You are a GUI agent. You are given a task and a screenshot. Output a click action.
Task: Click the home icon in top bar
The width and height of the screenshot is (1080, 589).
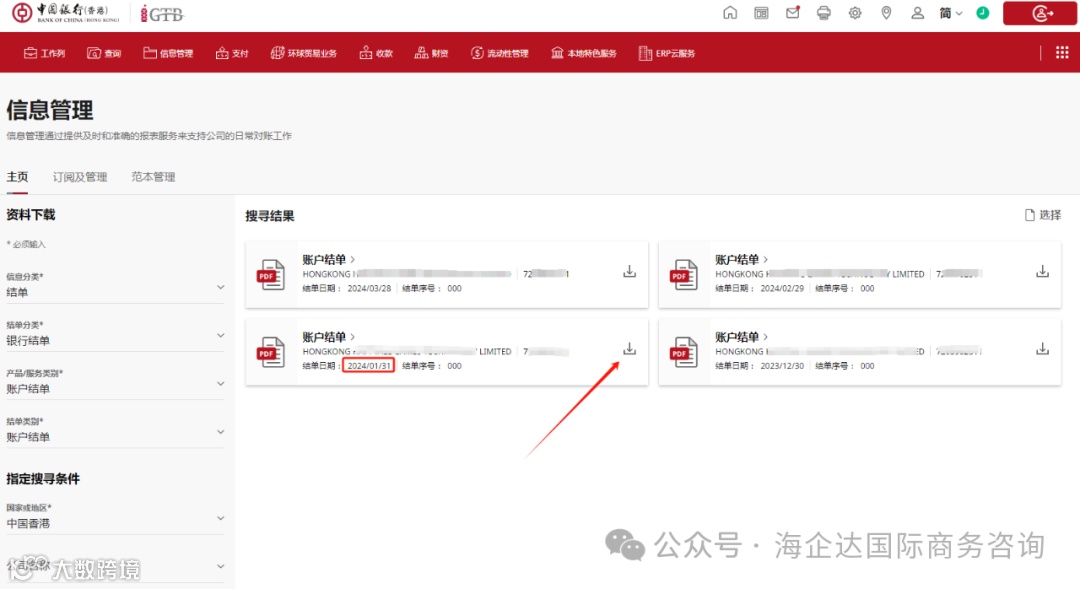coord(730,13)
